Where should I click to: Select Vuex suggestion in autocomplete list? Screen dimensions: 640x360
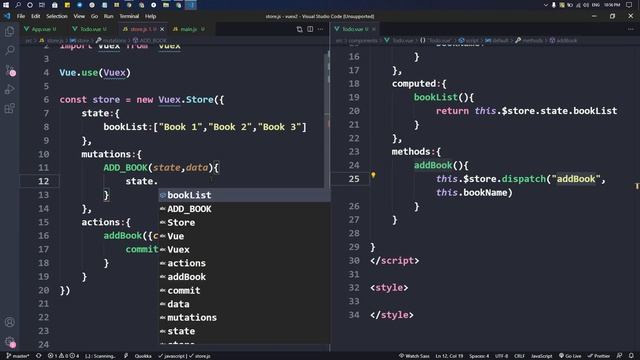pos(244,249)
